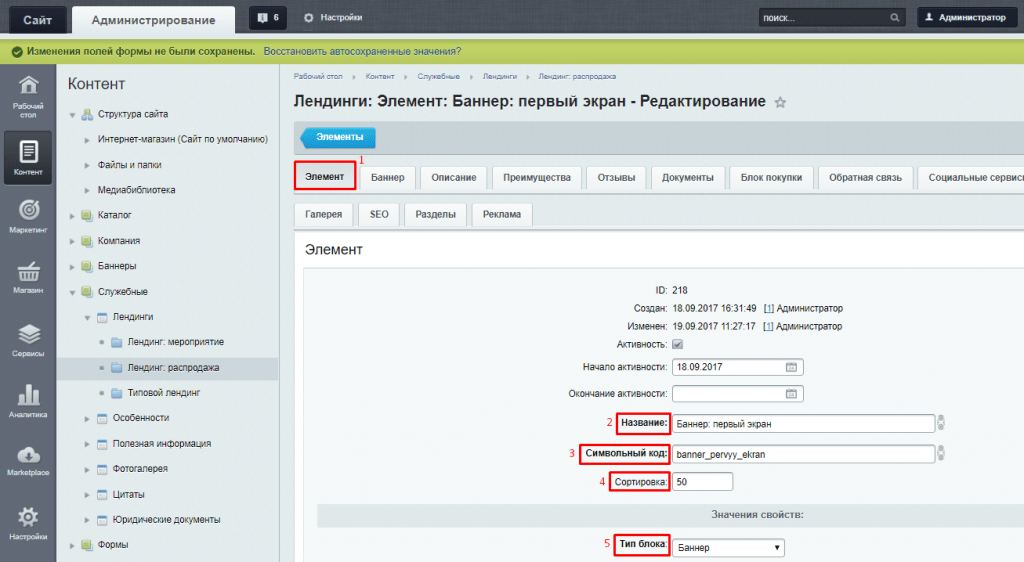The width and height of the screenshot is (1024, 562).
Task: Open the Блок покупки tab
Action: point(771,178)
